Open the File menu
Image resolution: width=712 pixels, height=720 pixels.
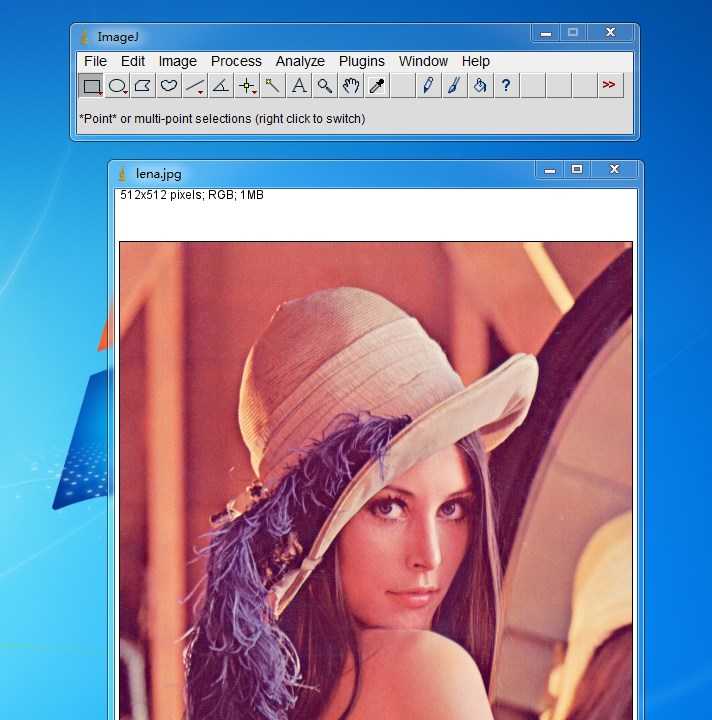click(x=95, y=61)
